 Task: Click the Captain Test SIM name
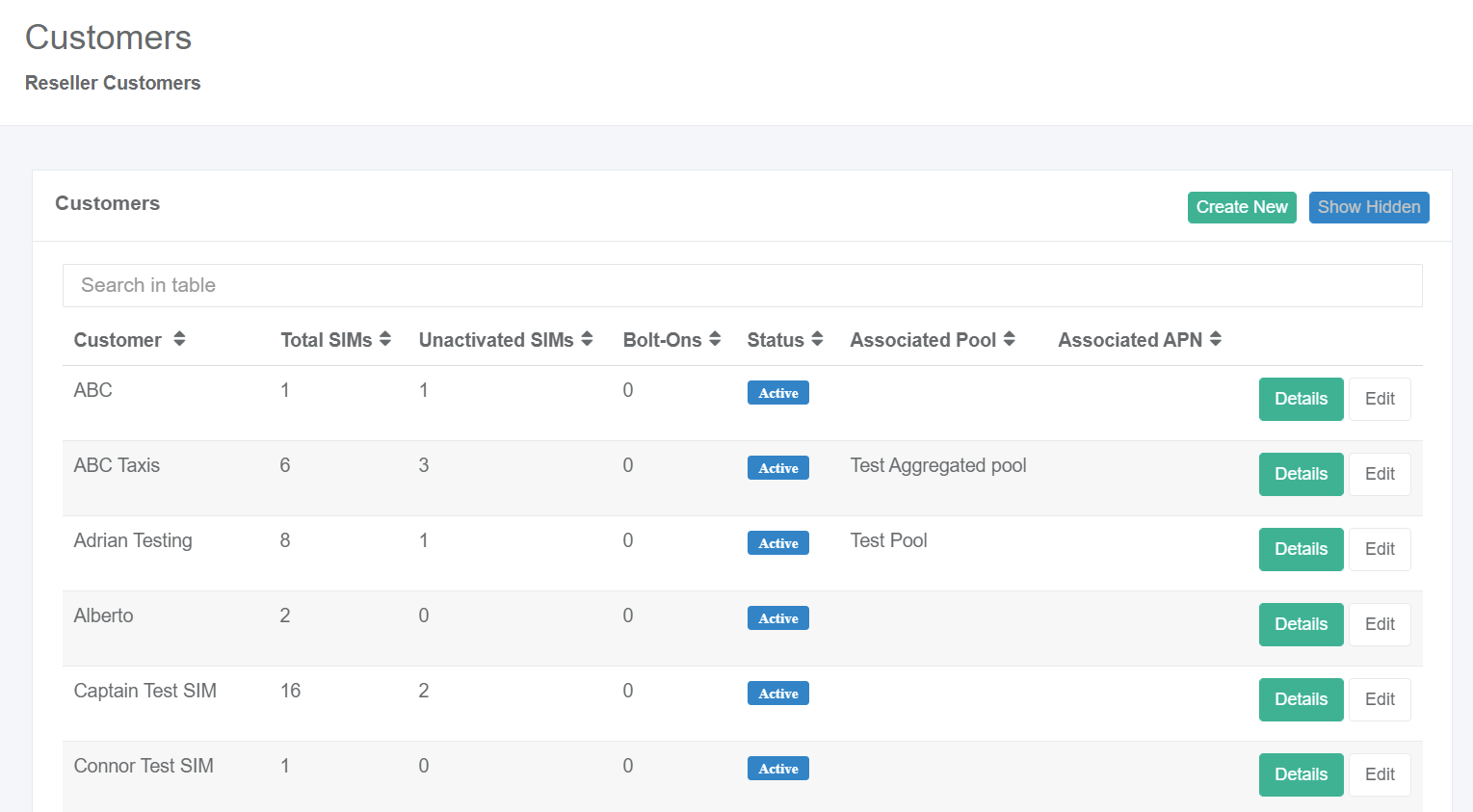[x=145, y=691]
